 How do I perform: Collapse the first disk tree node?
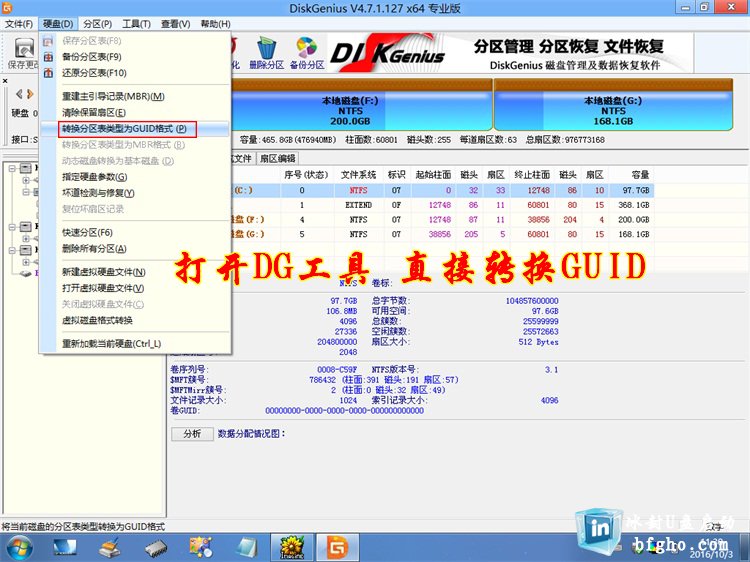click(x=12, y=168)
